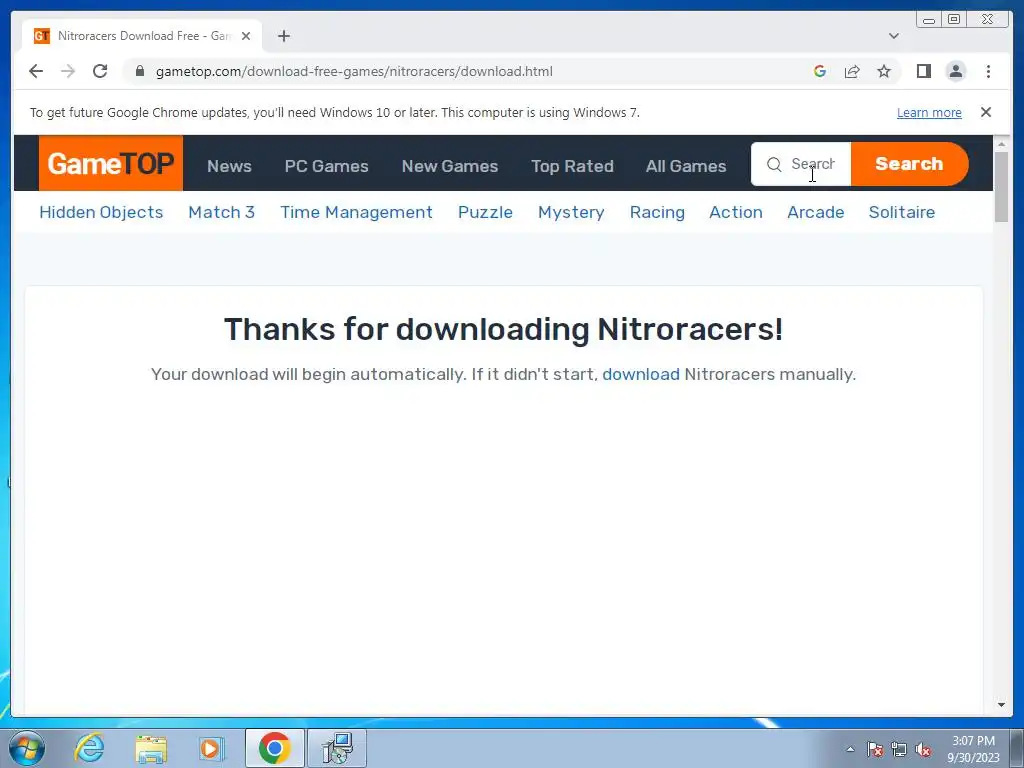Click the Google icon in the address bar
The width and height of the screenshot is (1024, 768).
[820, 71]
